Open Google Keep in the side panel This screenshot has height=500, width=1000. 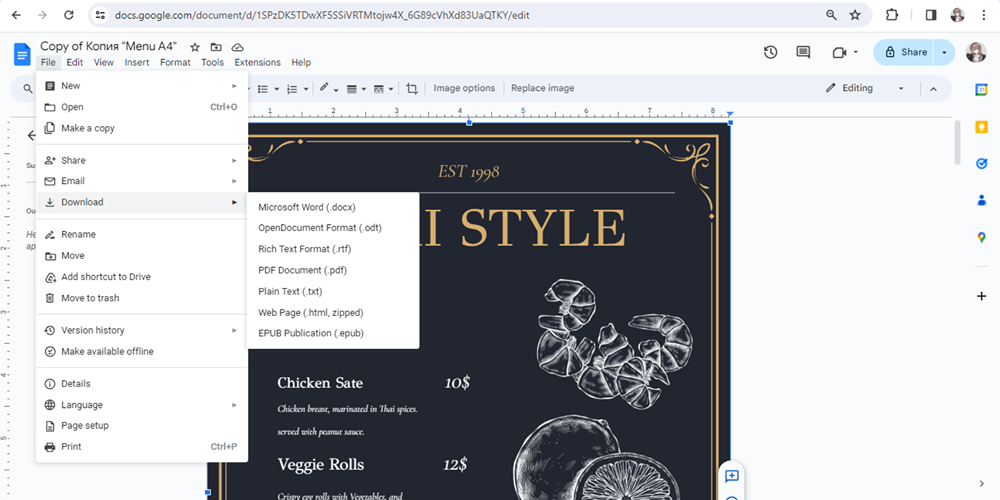point(982,127)
